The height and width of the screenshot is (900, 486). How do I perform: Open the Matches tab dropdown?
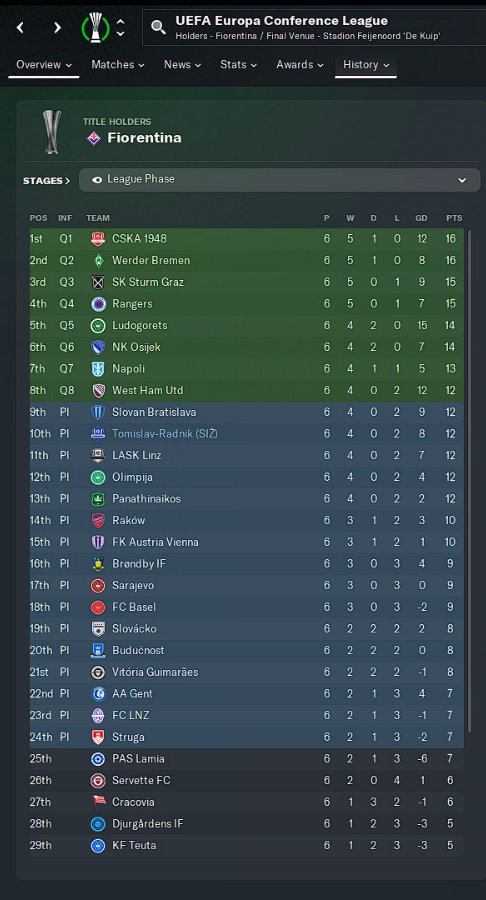(x=118, y=65)
